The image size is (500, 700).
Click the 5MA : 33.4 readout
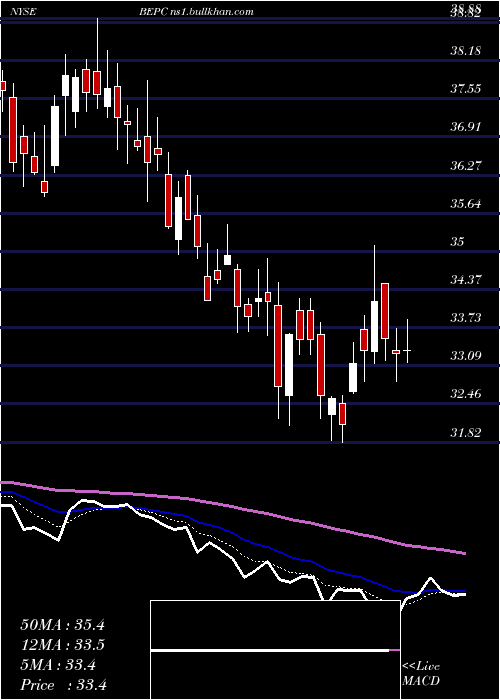(x=58, y=665)
